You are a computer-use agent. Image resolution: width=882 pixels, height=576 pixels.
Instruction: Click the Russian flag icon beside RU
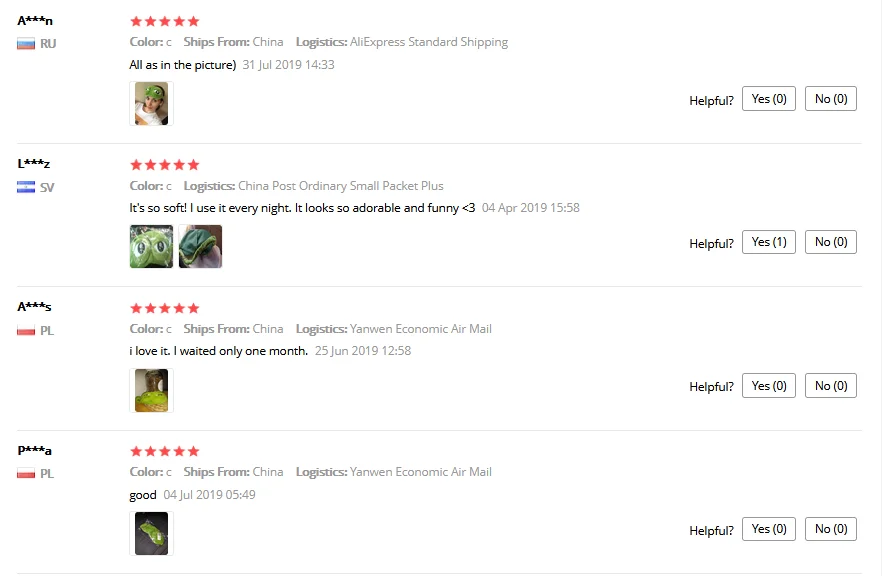(26, 44)
